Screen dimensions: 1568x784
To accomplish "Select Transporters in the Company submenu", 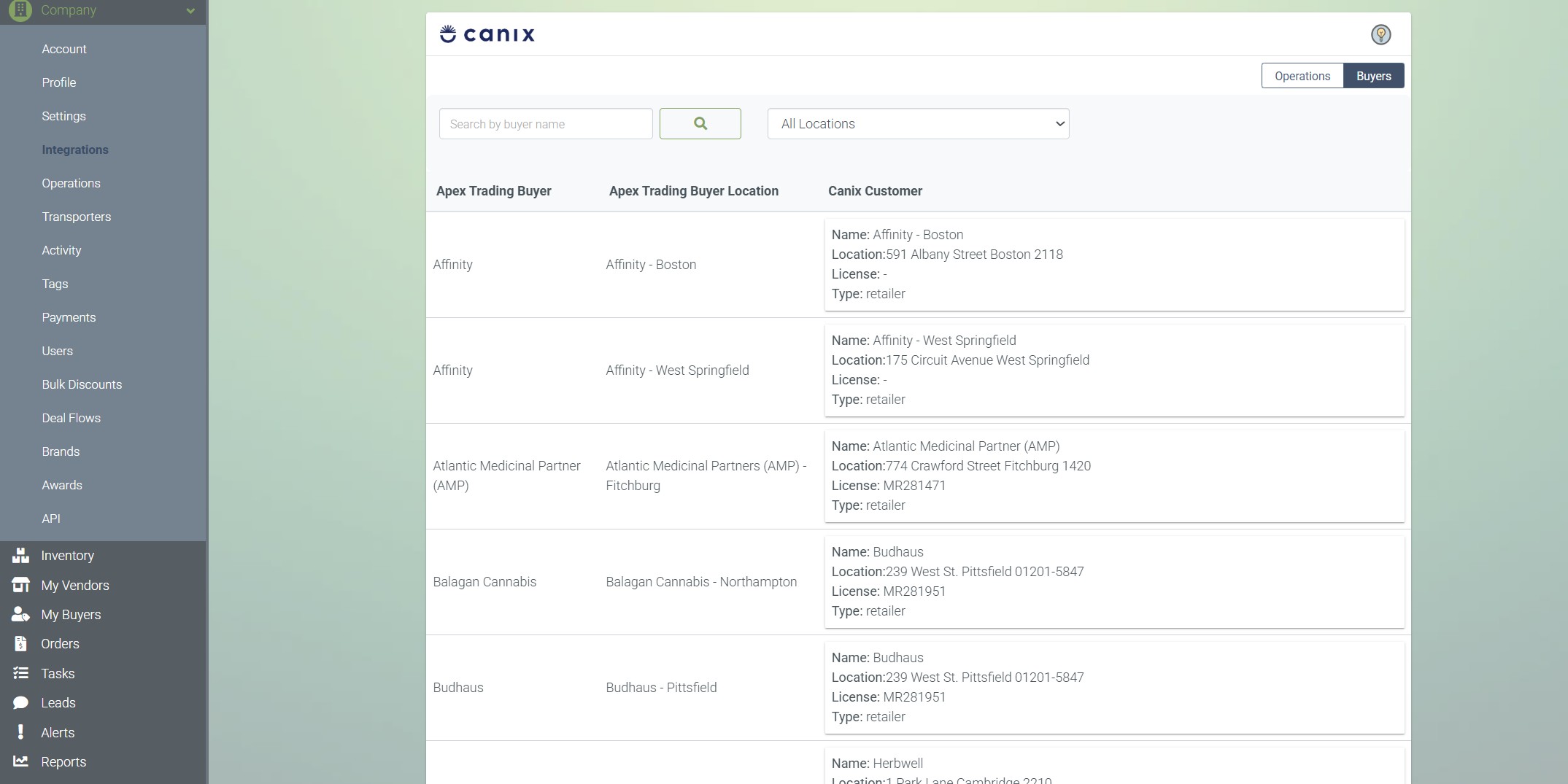I will point(76,217).
